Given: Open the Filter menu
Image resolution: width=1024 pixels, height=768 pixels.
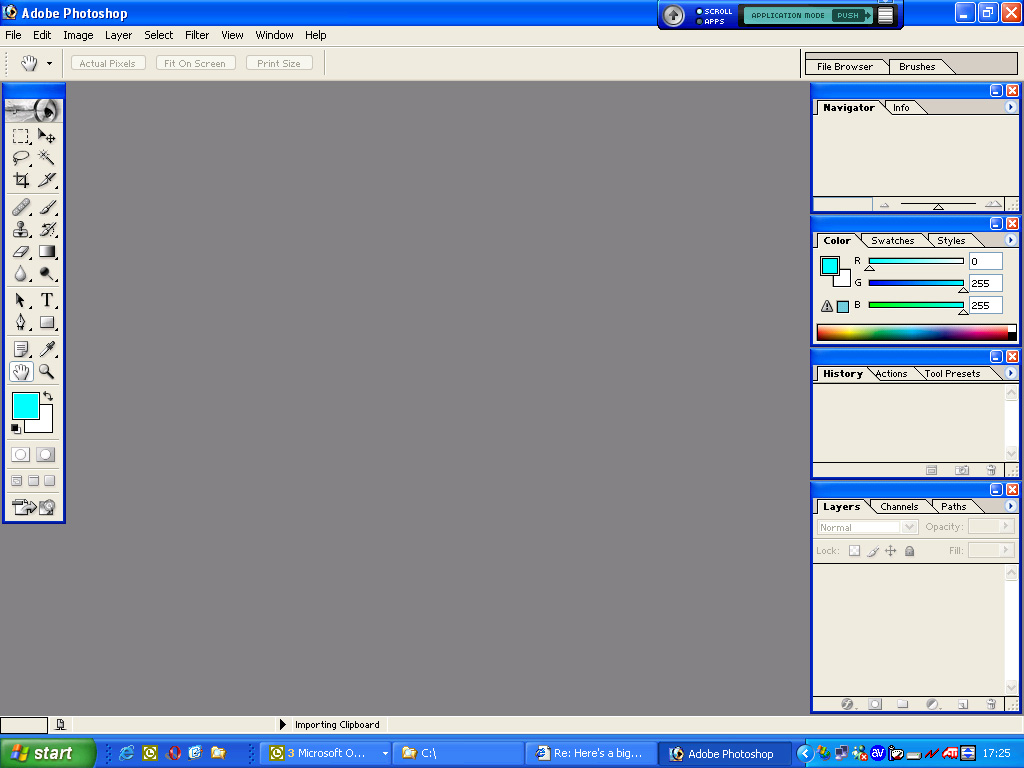Looking at the screenshot, I should coord(197,35).
